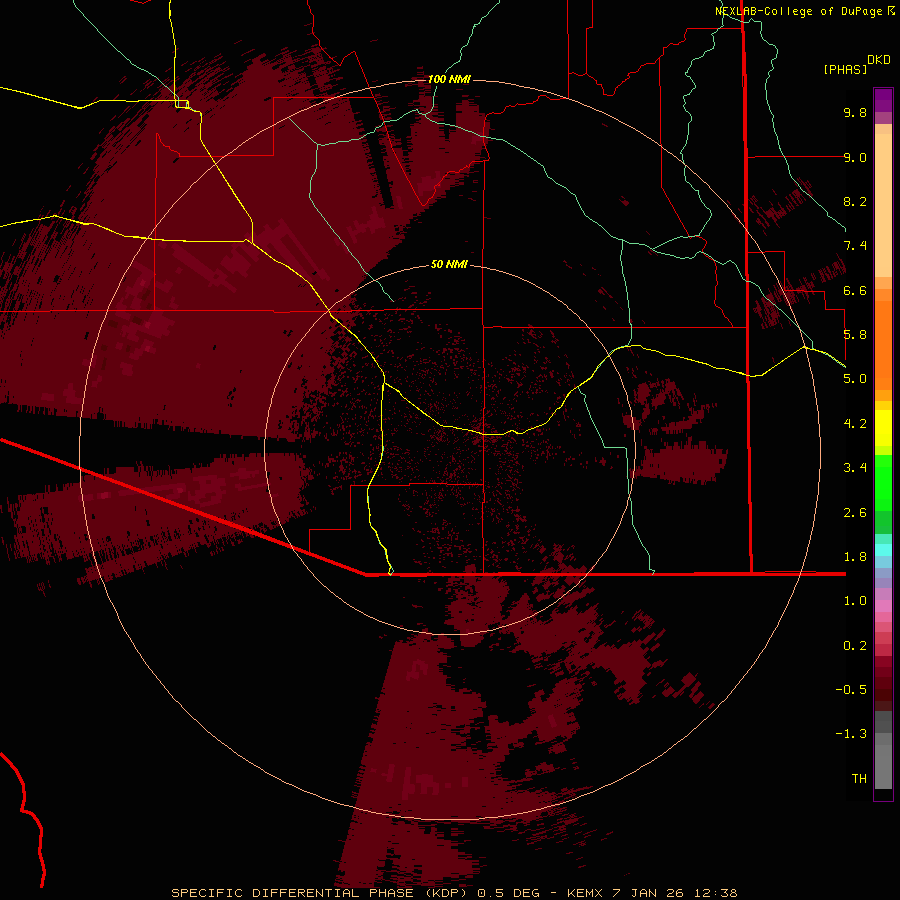Viewport: 900px width, 900px height.
Task: Click the 7 JAN 26 date text
Action: (x=649, y=893)
